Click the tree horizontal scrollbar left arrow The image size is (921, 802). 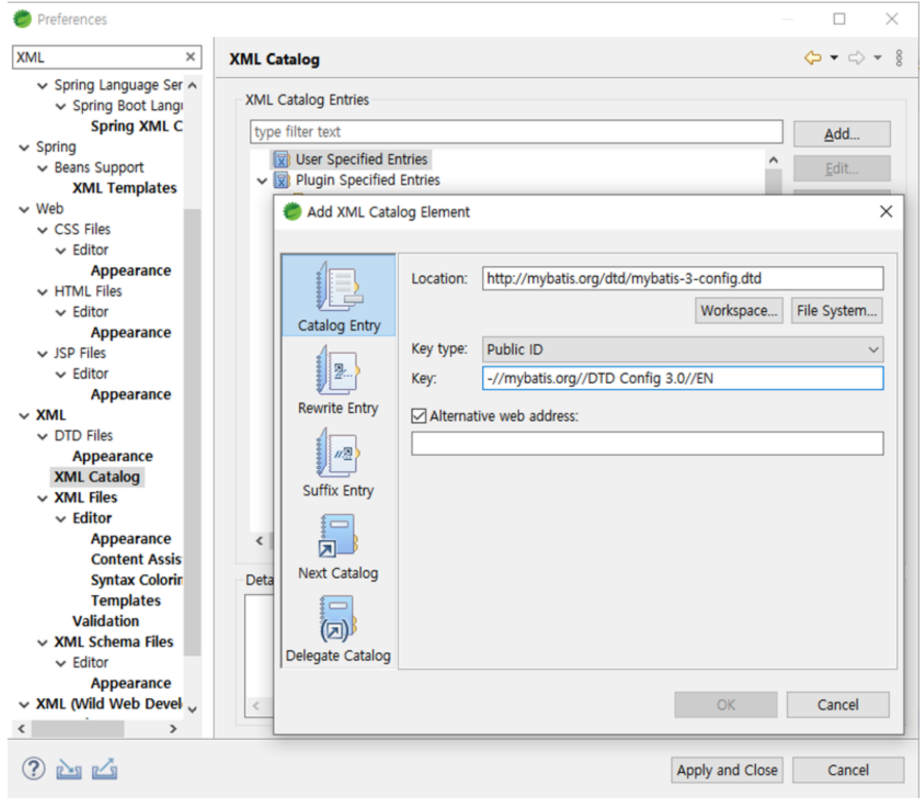22,729
